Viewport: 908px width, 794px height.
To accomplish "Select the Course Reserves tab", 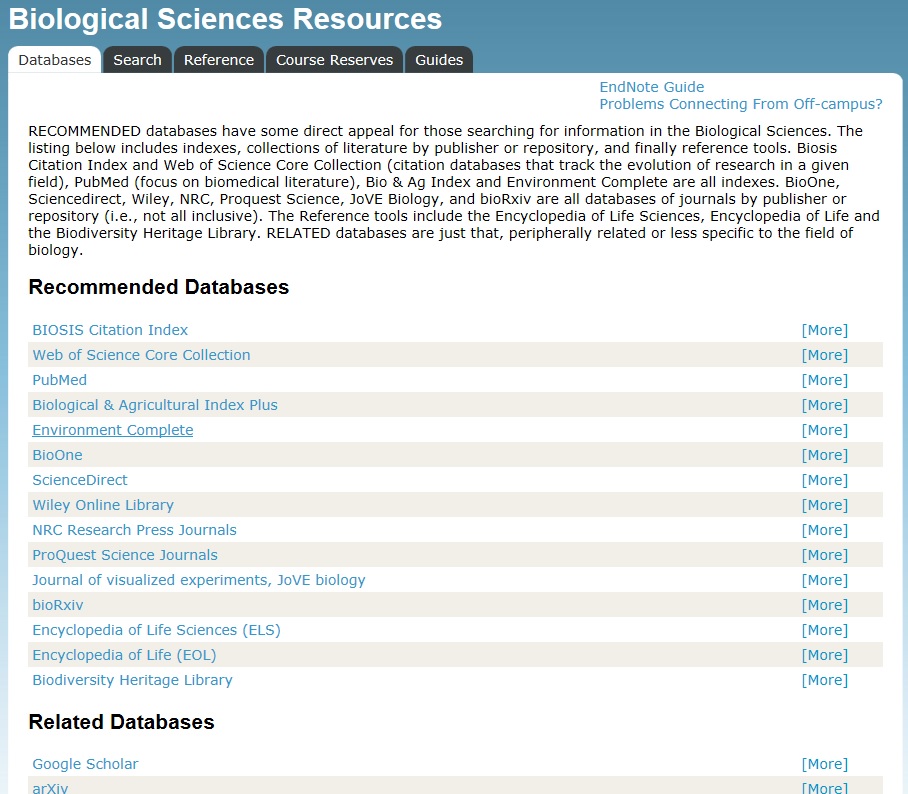I will click(334, 60).
